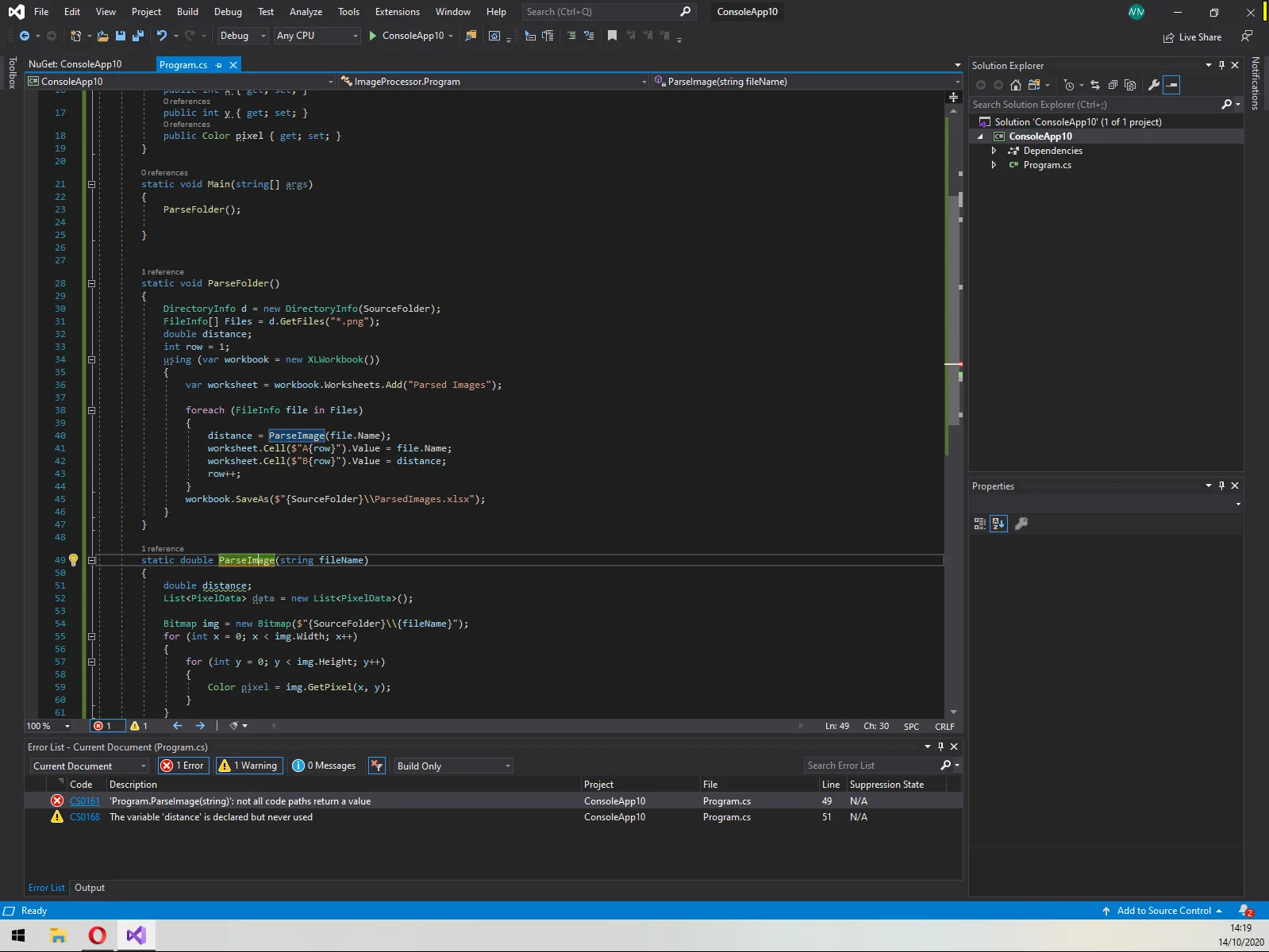The width and height of the screenshot is (1269, 952).
Task: Open the Current Document scope dropdown
Action: tap(90, 766)
